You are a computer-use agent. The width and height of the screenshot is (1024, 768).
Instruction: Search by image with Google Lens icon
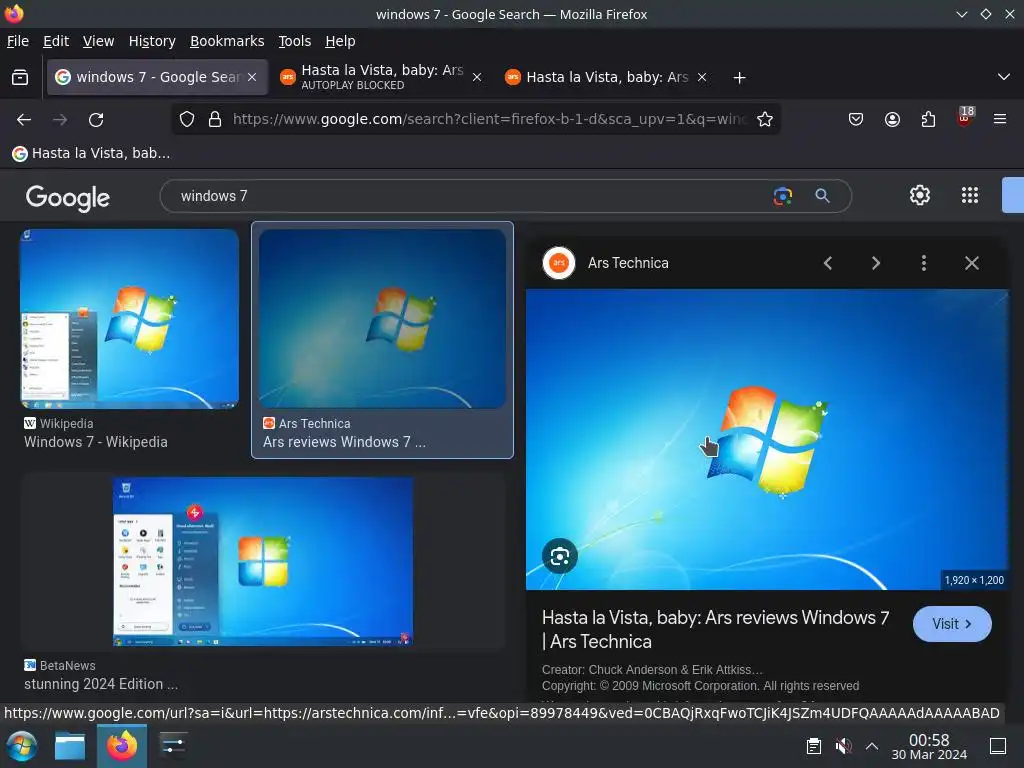pyautogui.click(x=782, y=196)
